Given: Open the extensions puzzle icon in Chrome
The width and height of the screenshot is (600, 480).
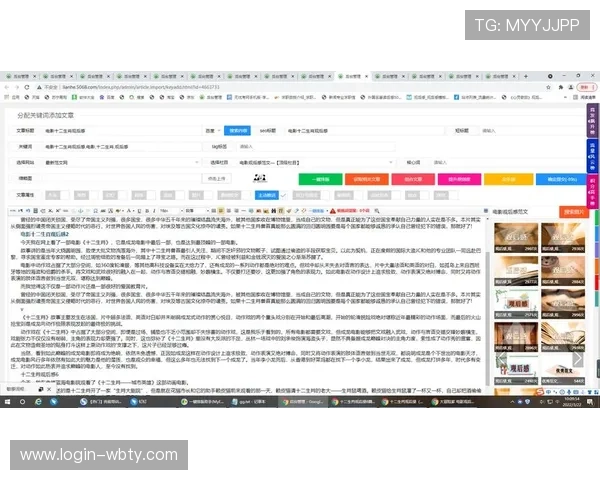Looking at the screenshot, I should coord(561,87).
